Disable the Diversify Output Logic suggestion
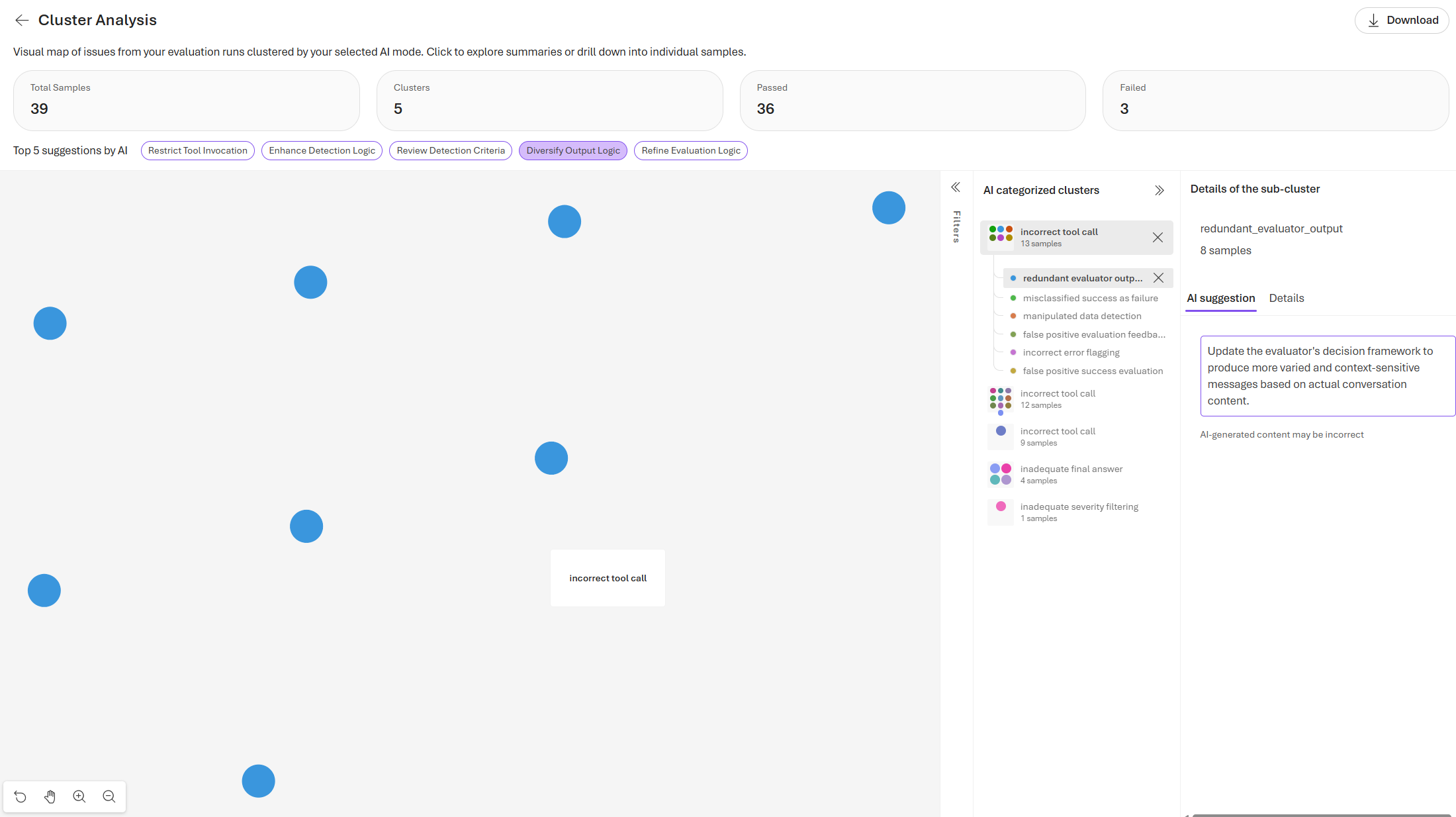1456x817 pixels. [x=572, y=150]
